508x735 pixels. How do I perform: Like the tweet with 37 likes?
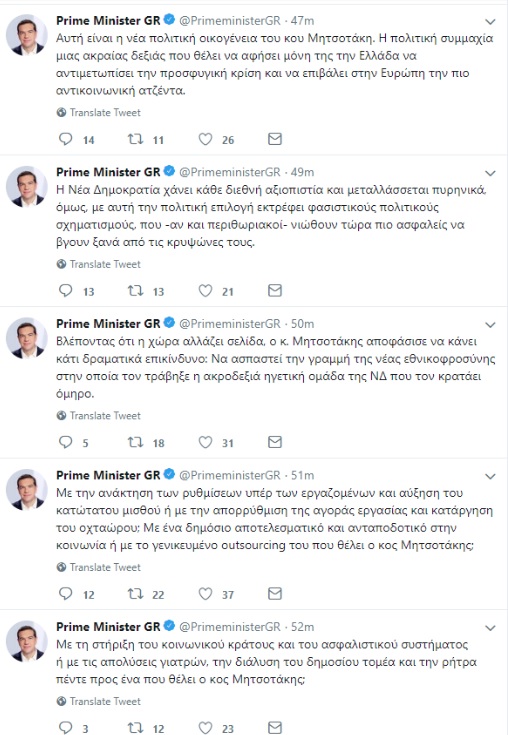point(205,594)
